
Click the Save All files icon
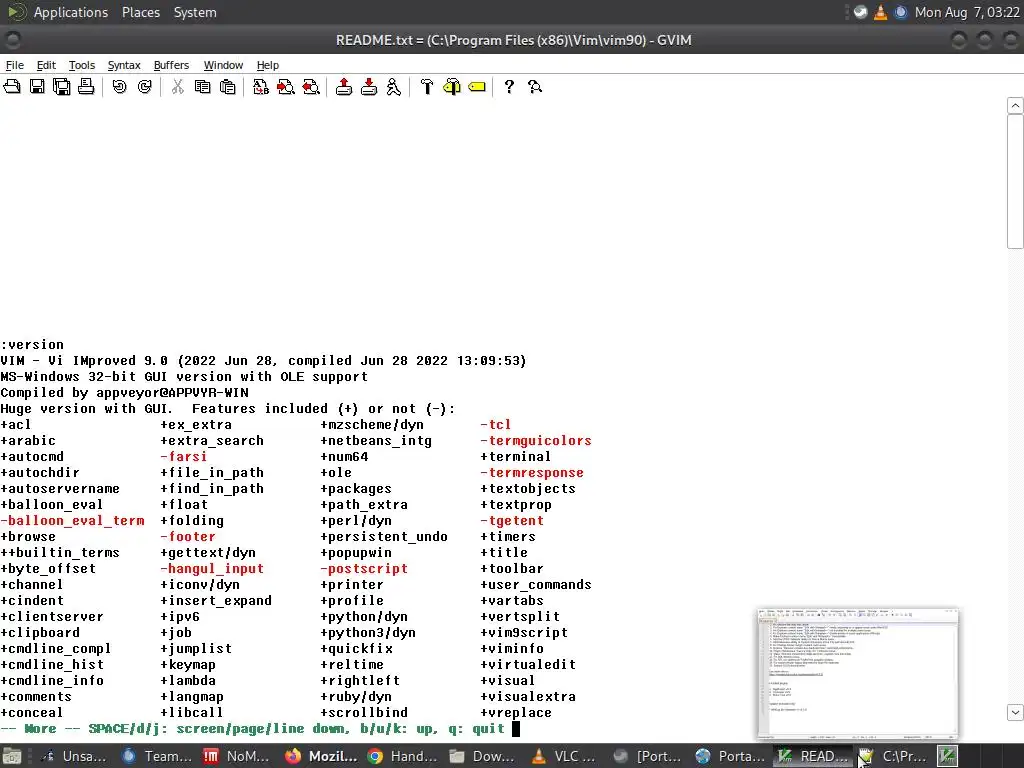click(x=62, y=87)
